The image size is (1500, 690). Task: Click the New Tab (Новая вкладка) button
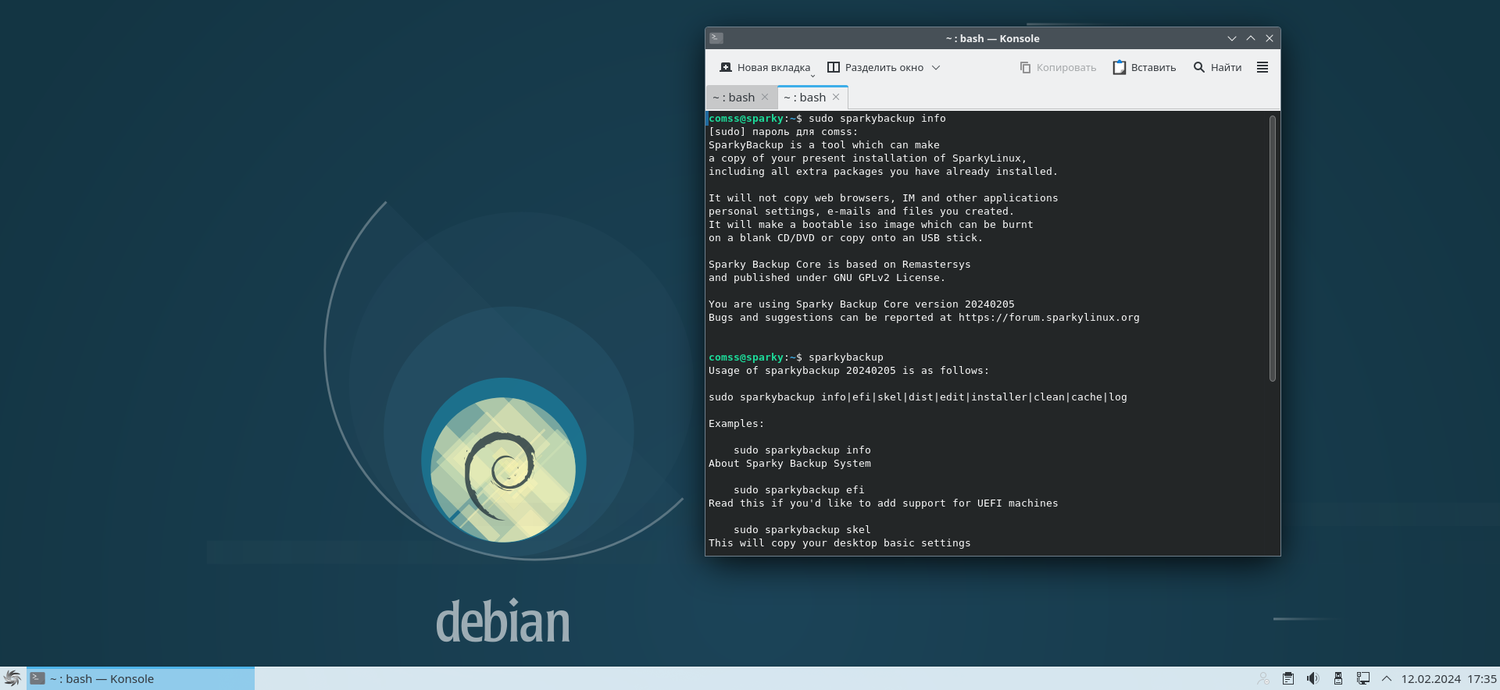pos(764,67)
